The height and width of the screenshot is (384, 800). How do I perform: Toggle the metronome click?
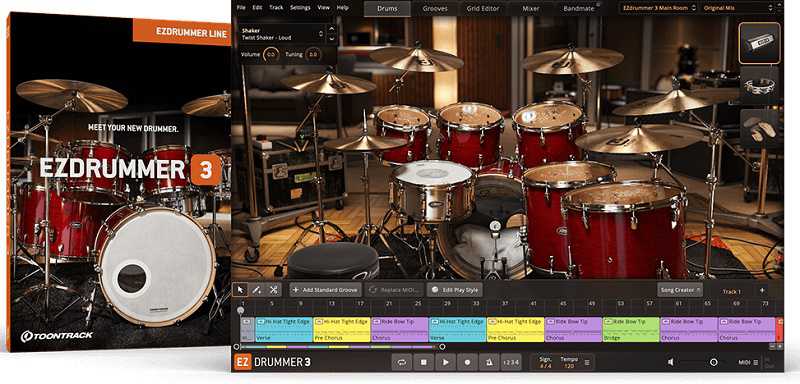489,362
